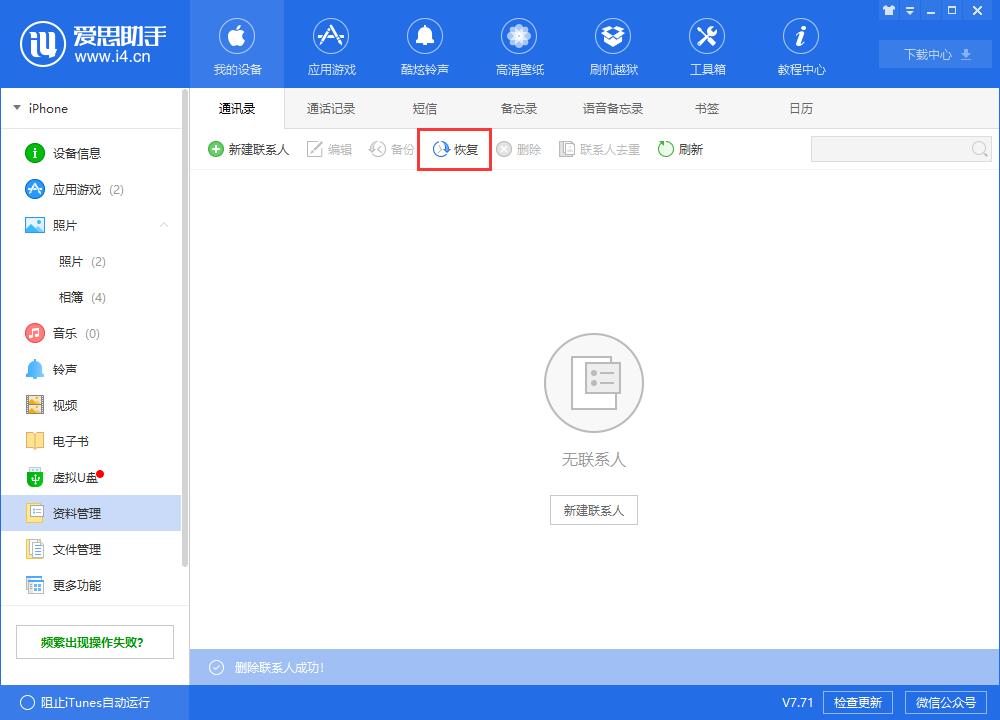Viewport: 1000px width, 720px height.
Task: Open the title bar dropdown menu arrow
Action: coord(907,10)
